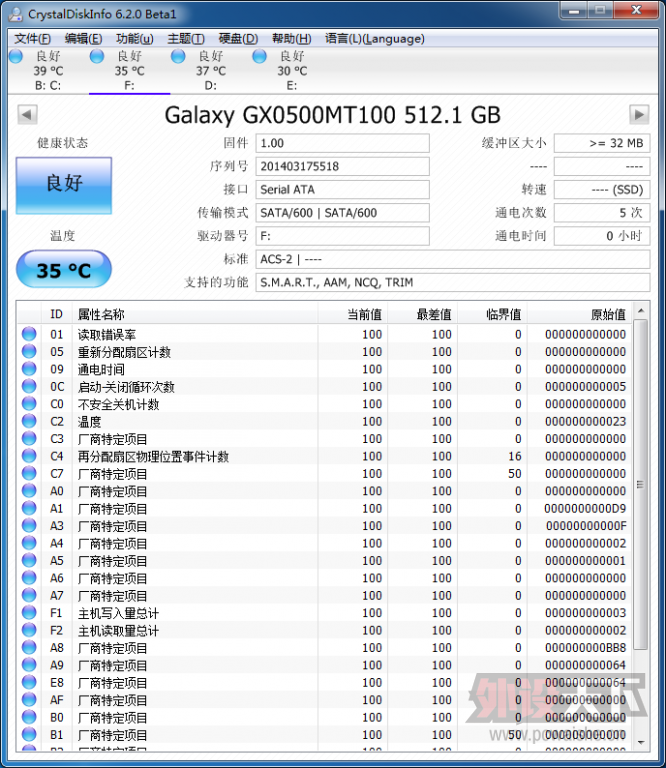Click status icon for row B0
The height and width of the screenshot is (768, 666).
29,717
